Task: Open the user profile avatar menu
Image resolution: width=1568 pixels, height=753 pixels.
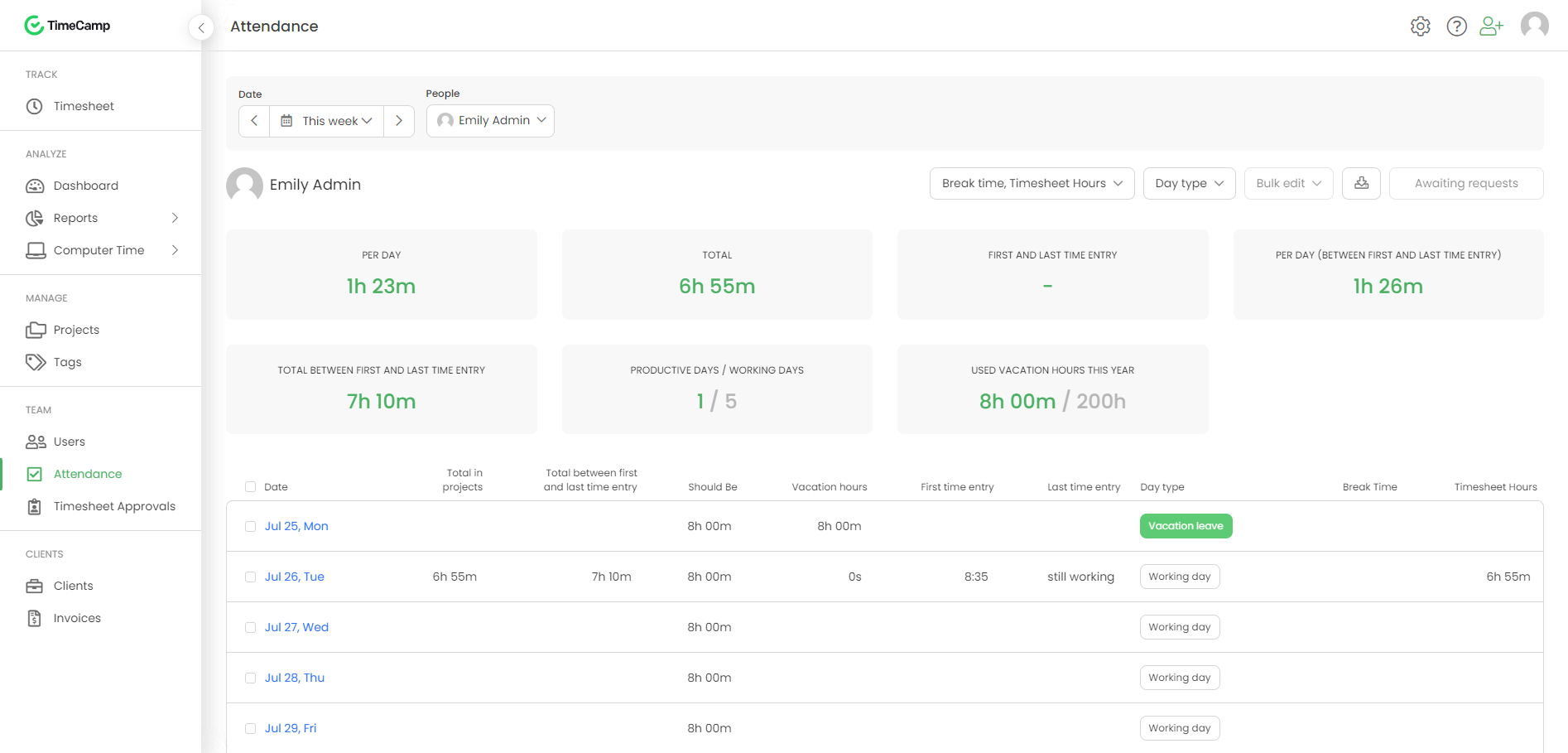Action: pos(1534,26)
